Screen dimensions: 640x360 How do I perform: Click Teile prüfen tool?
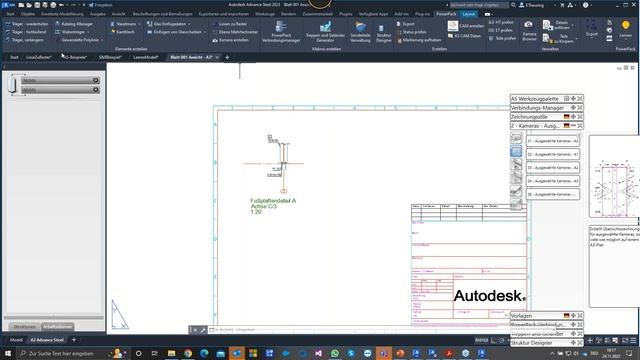(502, 38)
